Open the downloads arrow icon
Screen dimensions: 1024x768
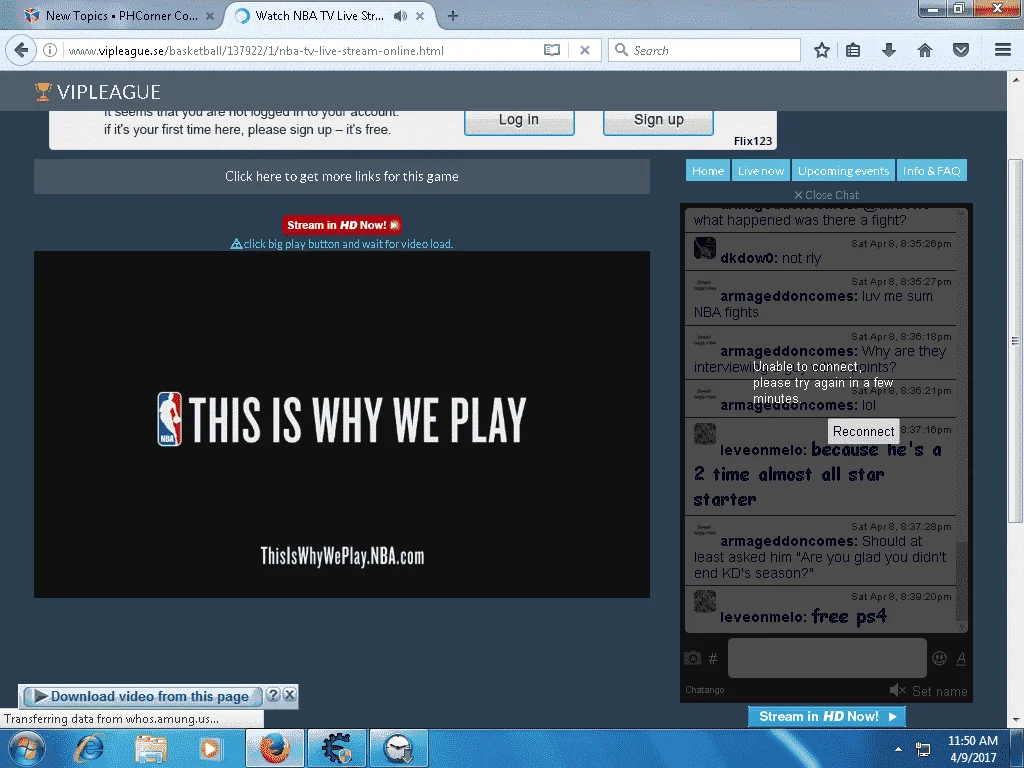click(889, 50)
